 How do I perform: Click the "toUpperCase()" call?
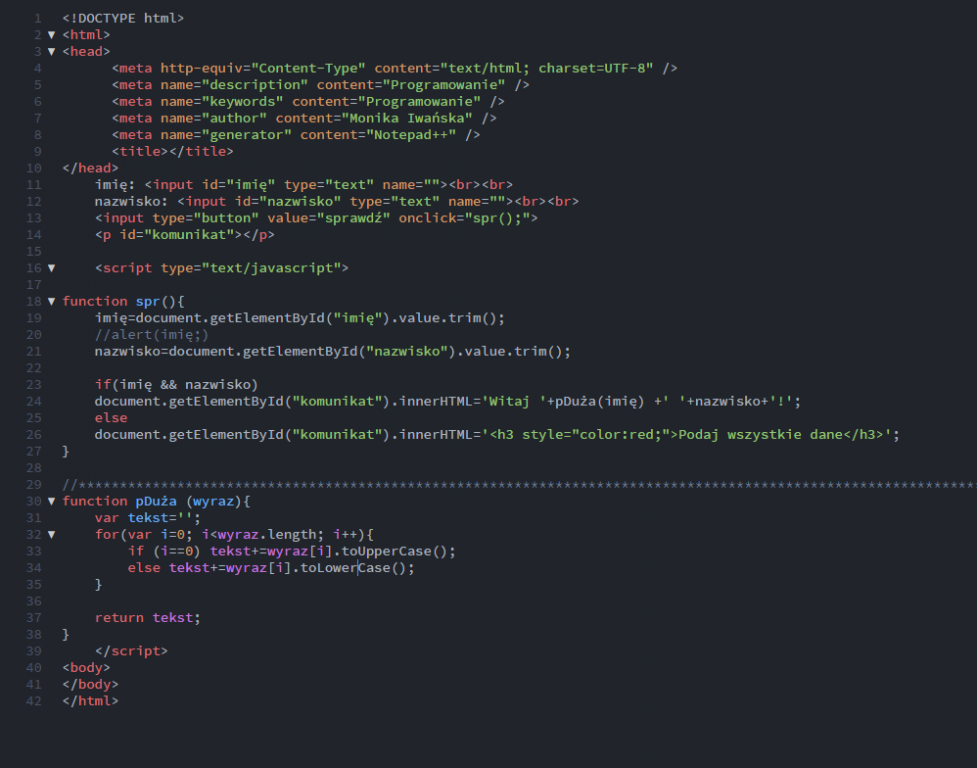[x=394, y=551]
